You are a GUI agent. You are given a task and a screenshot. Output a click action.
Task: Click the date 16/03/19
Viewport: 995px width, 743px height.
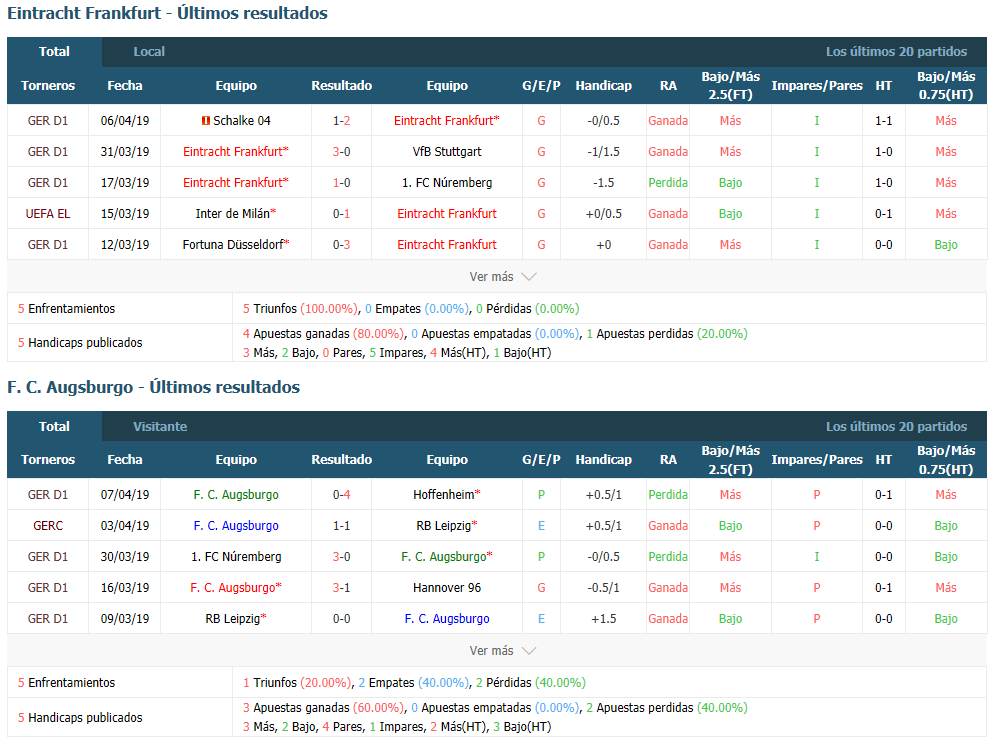(125, 588)
